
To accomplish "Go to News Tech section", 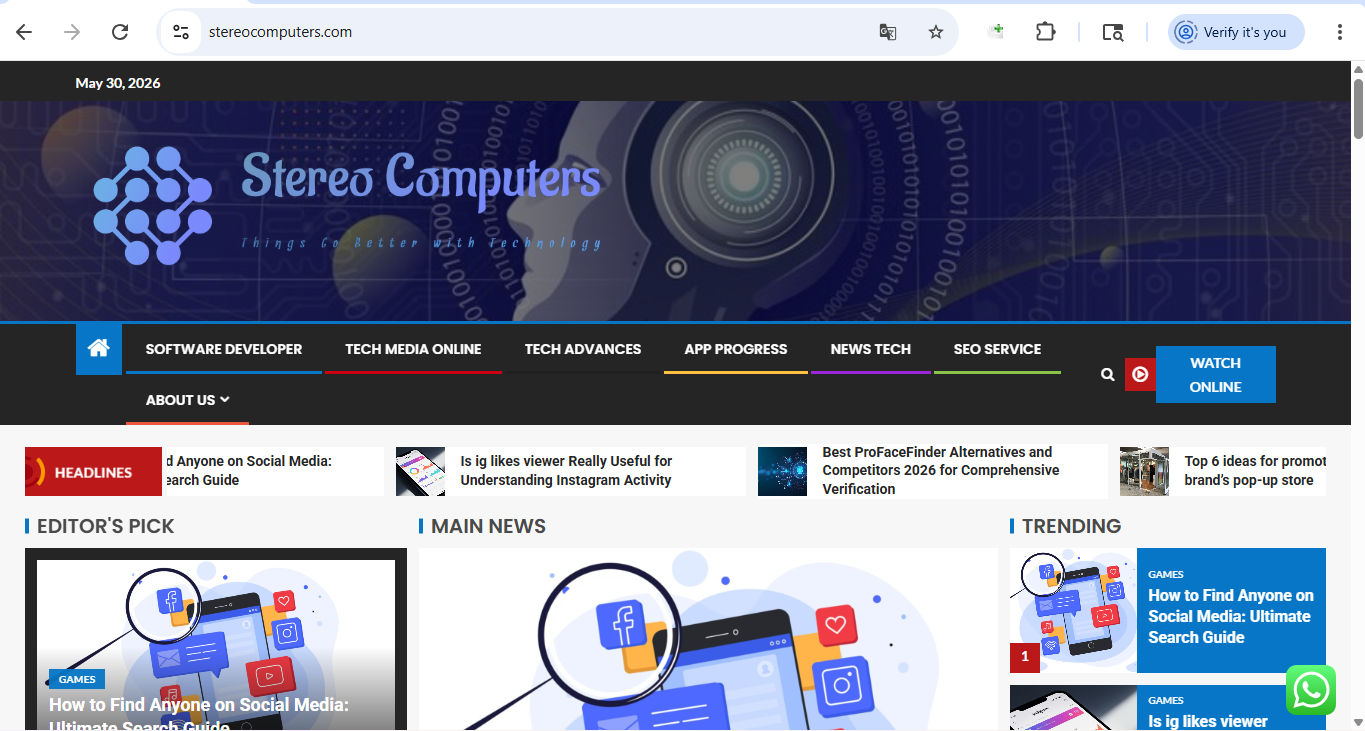I will (870, 349).
